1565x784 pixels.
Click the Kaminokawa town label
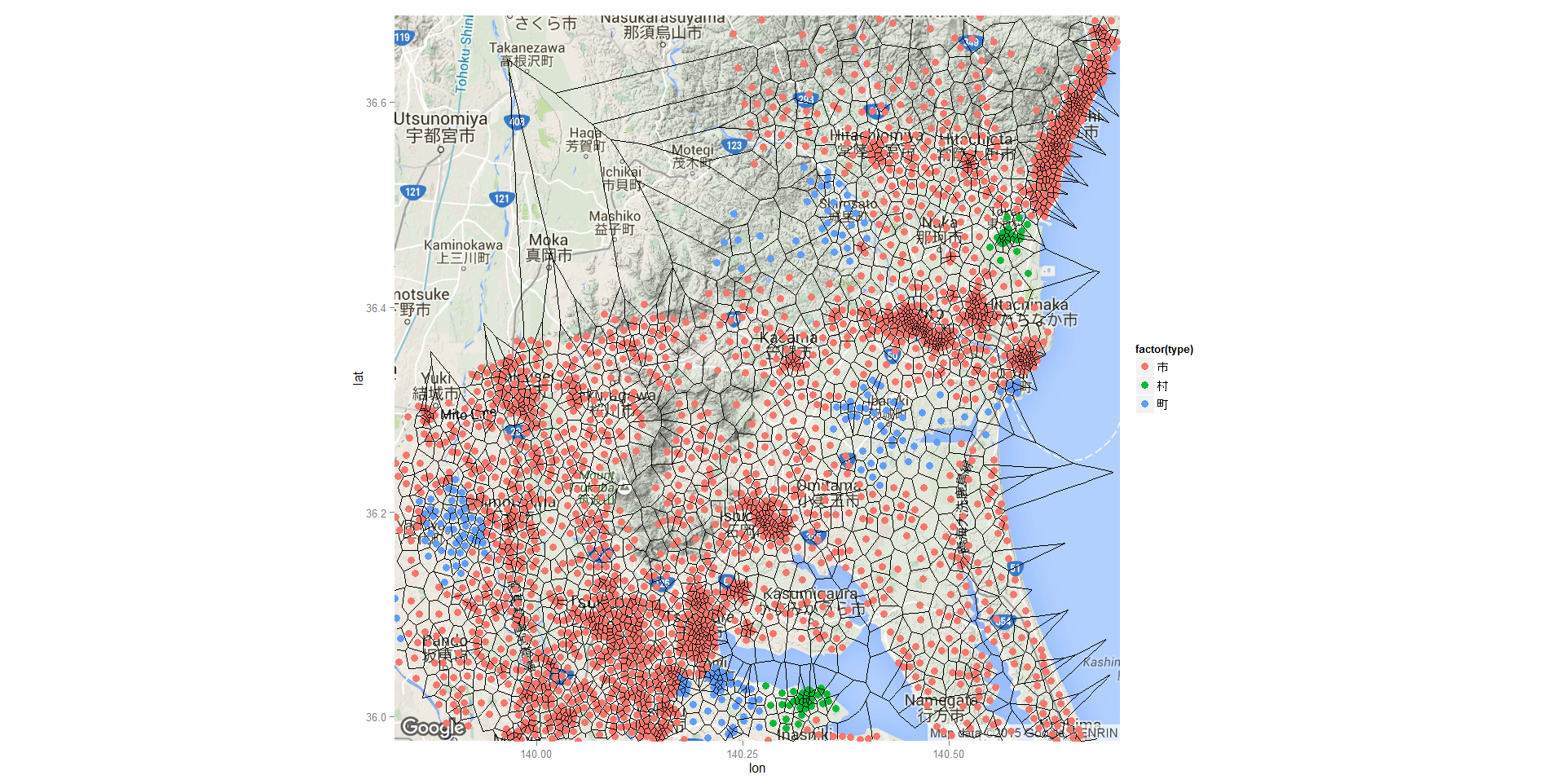click(x=463, y=245)
